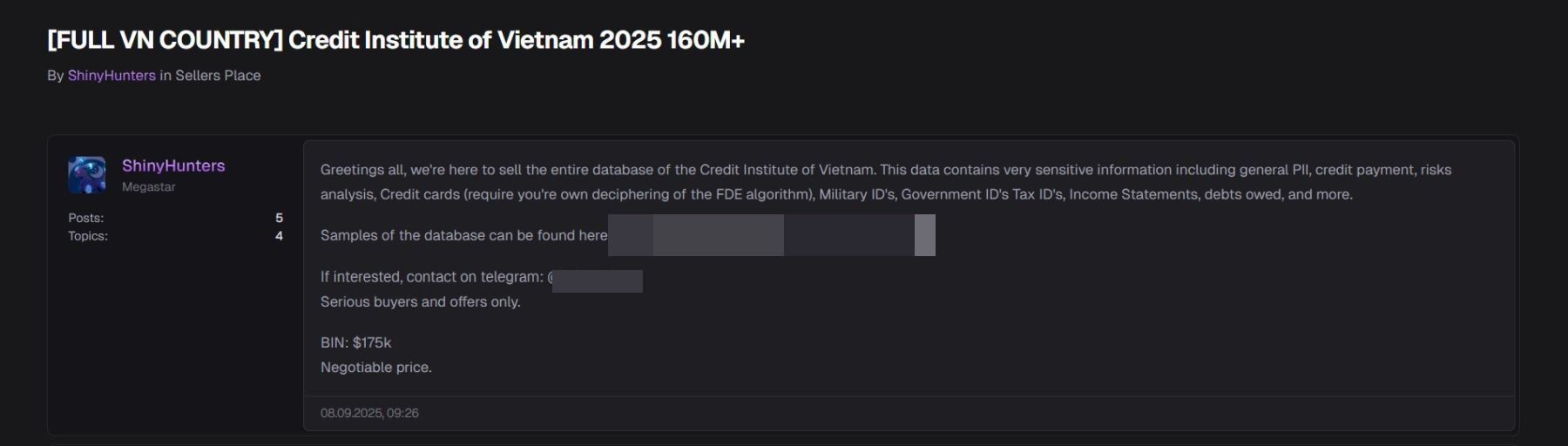Screen dimensions: 1568x446
Task: Click the "Negotiable price." line
Action: pyautogui.click(x=375, y=368)
